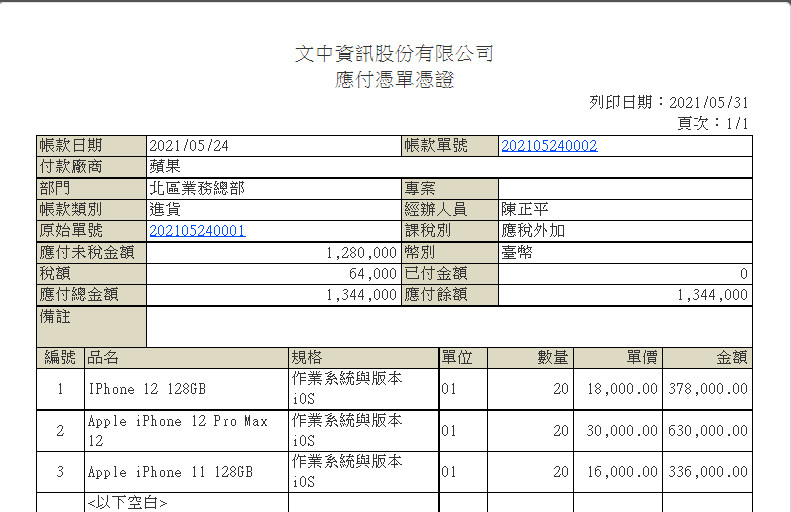This screenshot has height=512, width=791.
Task: Click the amount 378,000.00
Action: pyautogui.click(x=708, y=389)
